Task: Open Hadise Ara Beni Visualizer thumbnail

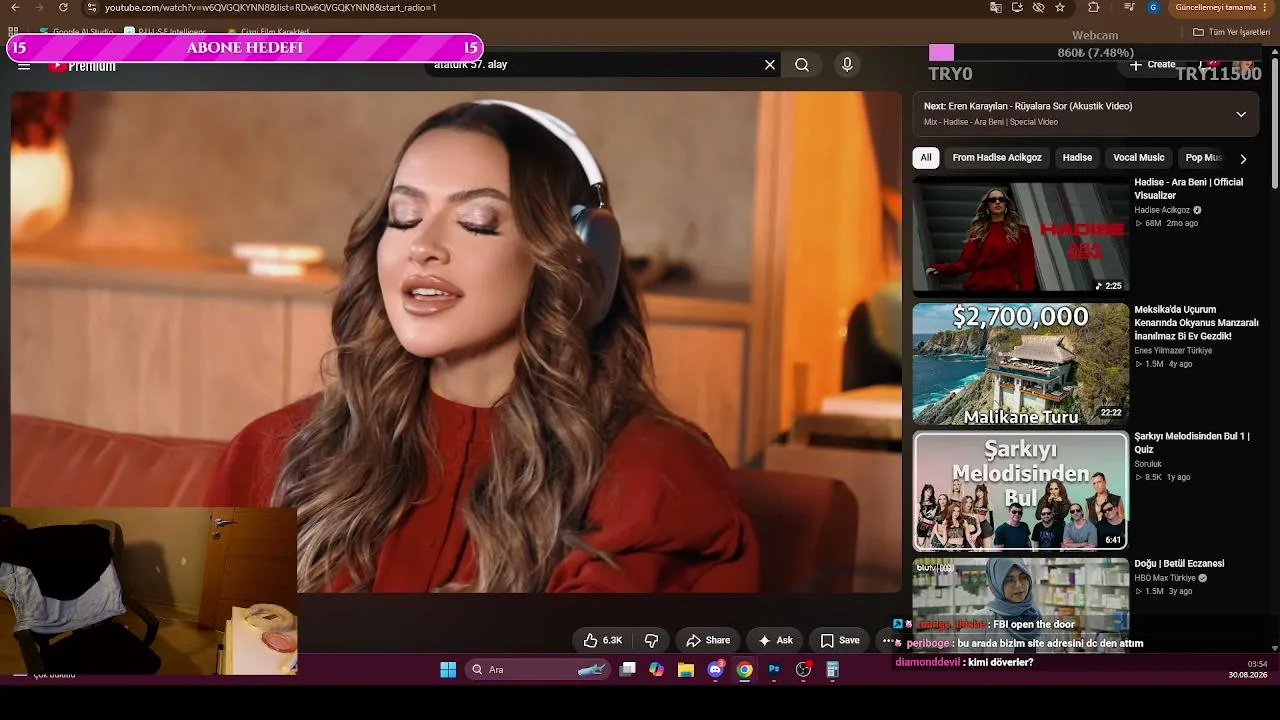Action: [1020, 236]
